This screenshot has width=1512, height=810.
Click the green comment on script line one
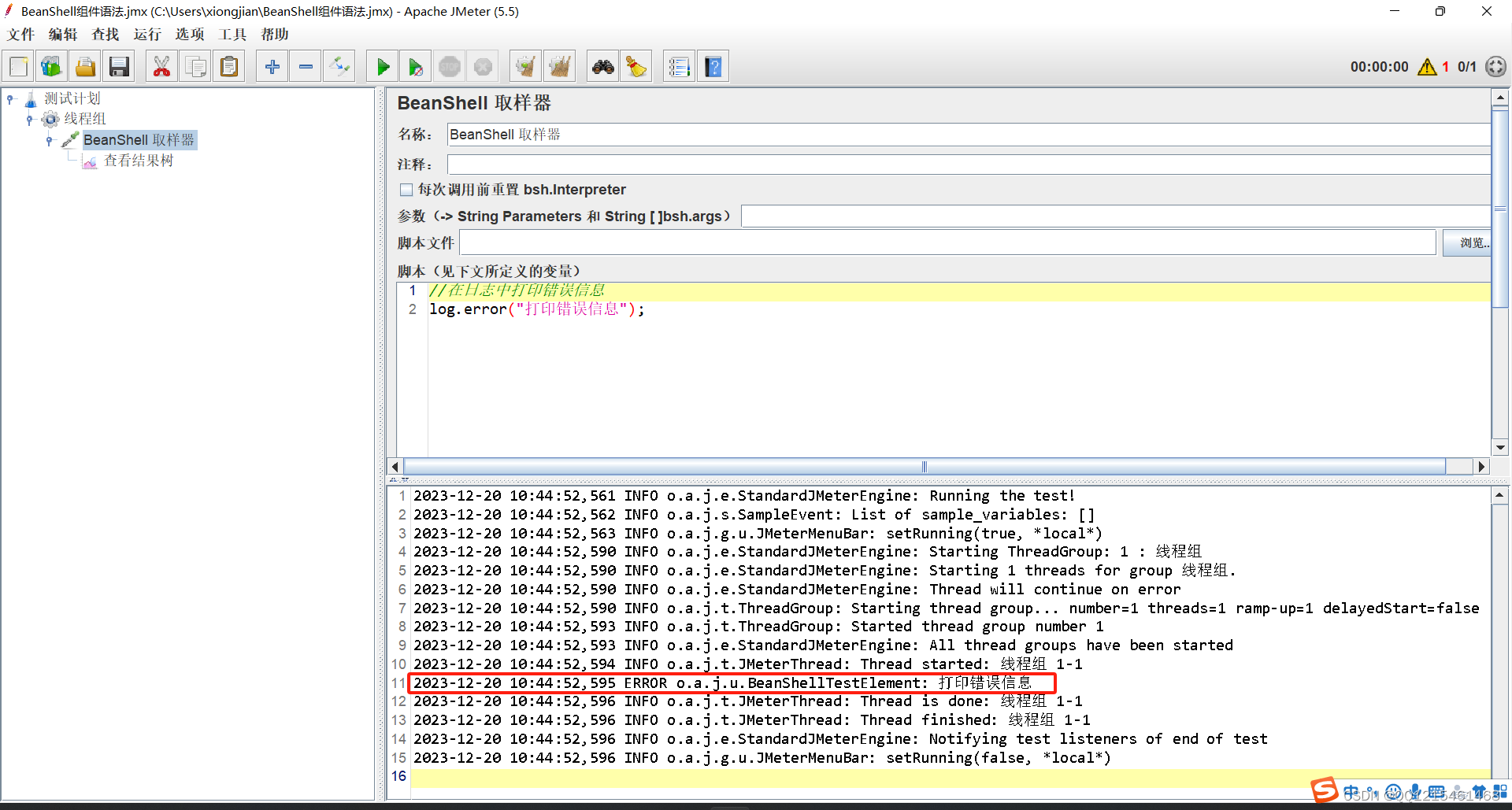(x=517, y=290)
